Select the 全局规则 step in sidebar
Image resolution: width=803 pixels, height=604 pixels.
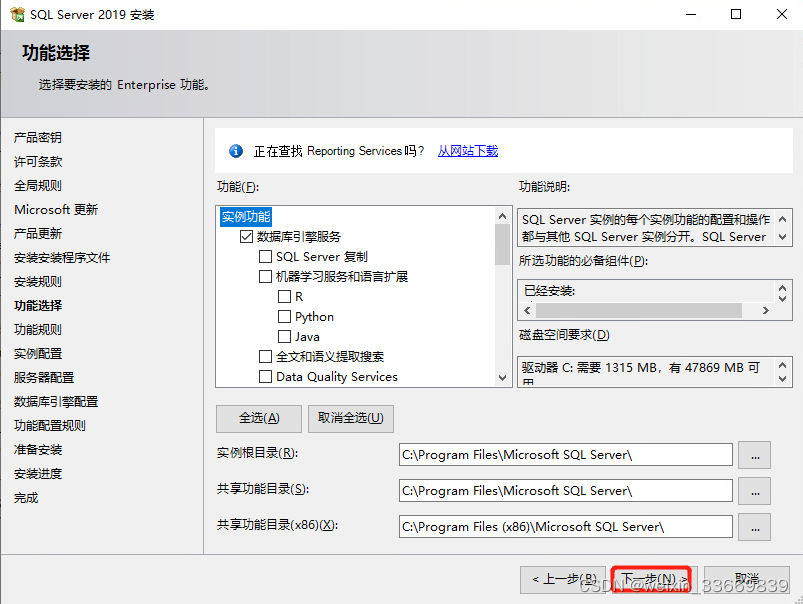pos(38,185)
